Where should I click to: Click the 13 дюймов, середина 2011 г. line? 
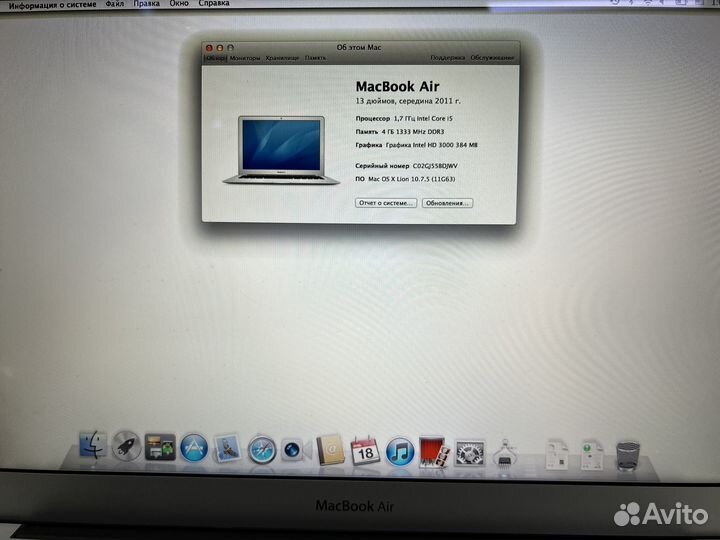[408, 101]
